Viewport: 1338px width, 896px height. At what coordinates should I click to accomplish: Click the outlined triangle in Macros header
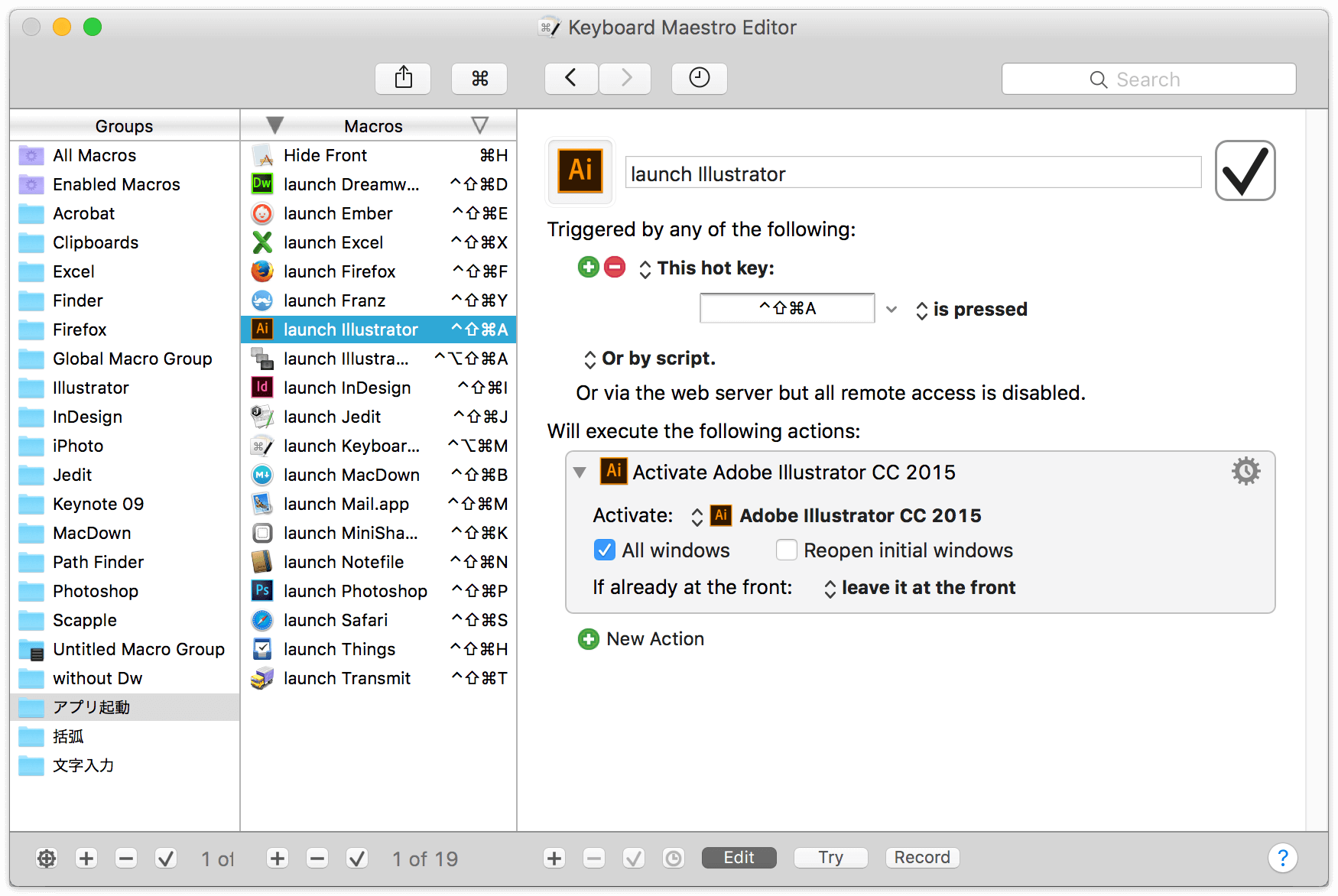[479, 125]
